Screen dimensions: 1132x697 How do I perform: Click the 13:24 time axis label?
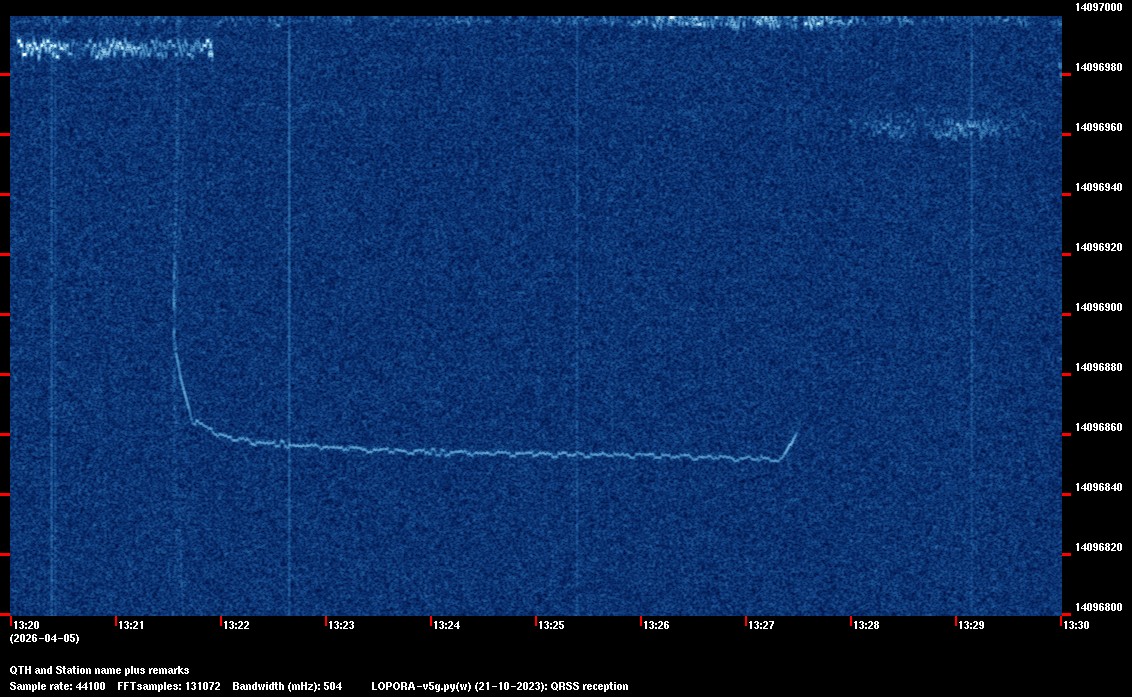(x=447, y=625)
